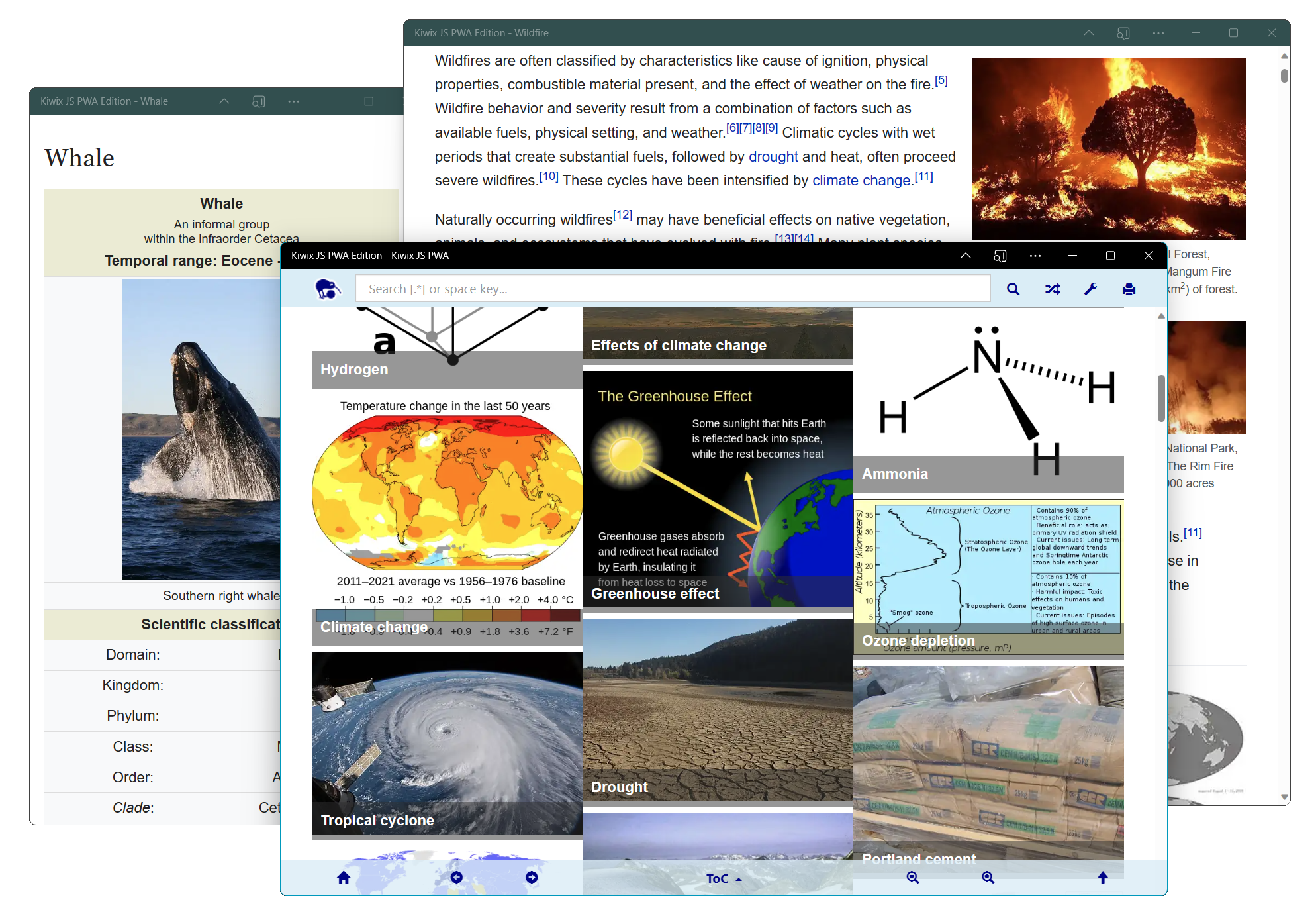1316x912 pixels.
Task: Click the forward navigation arrow
Action: (533, 877)
